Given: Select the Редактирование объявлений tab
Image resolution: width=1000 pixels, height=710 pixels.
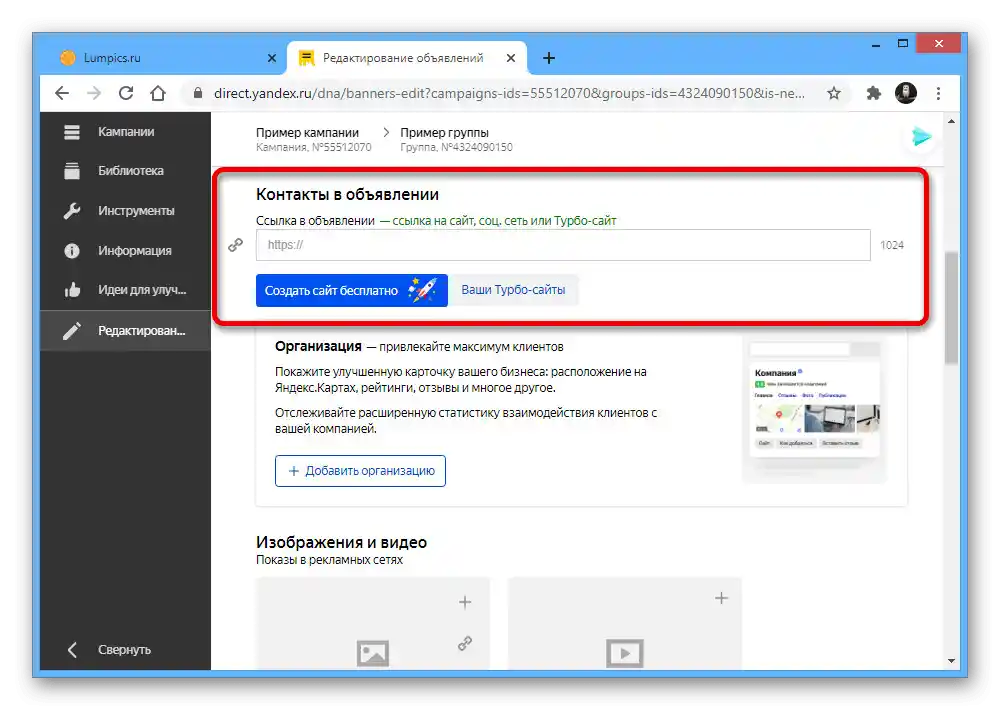Looking at the screenshot, I should [x=407, y=58].
